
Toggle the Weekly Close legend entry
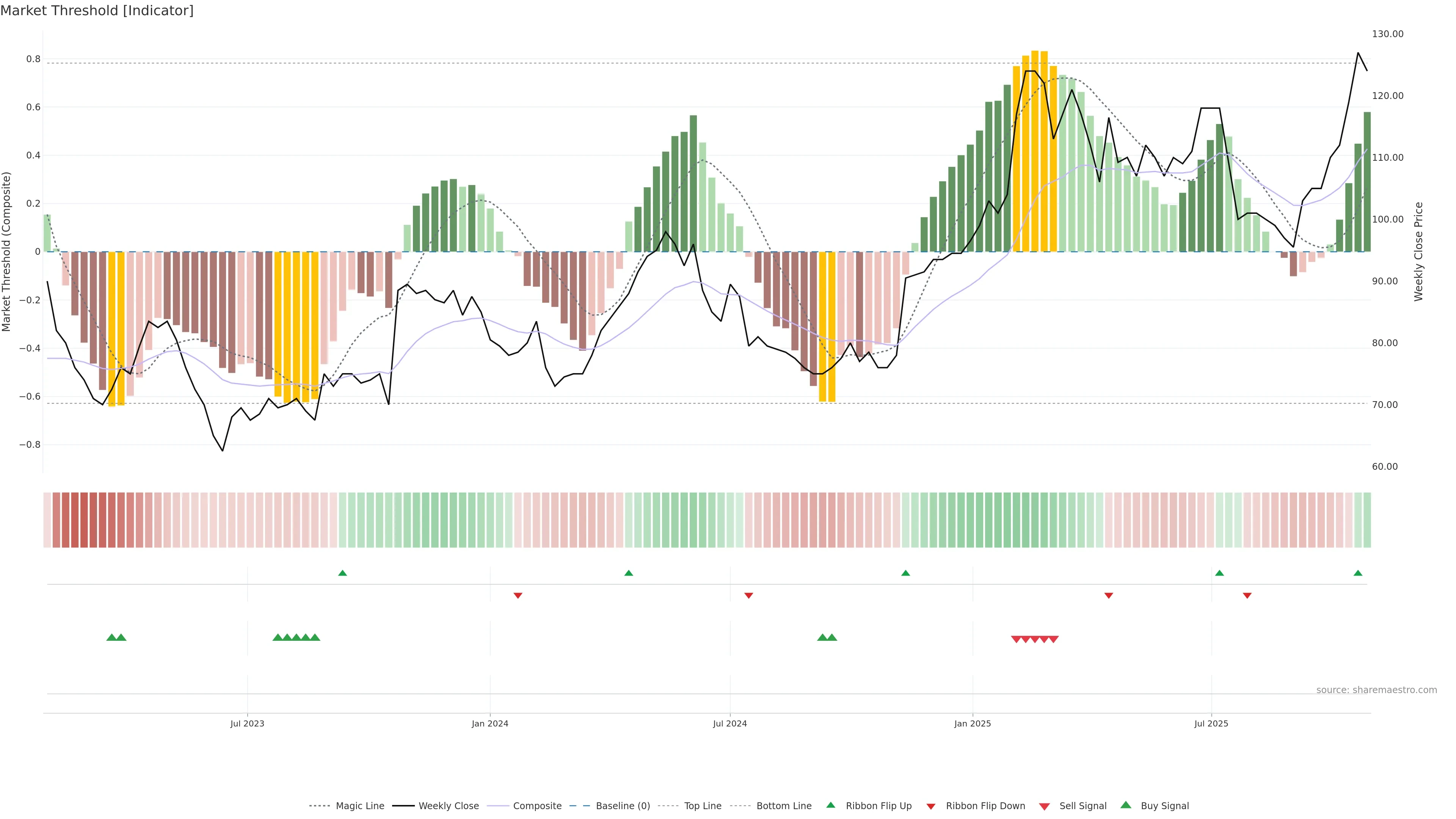tap(448, 806)
